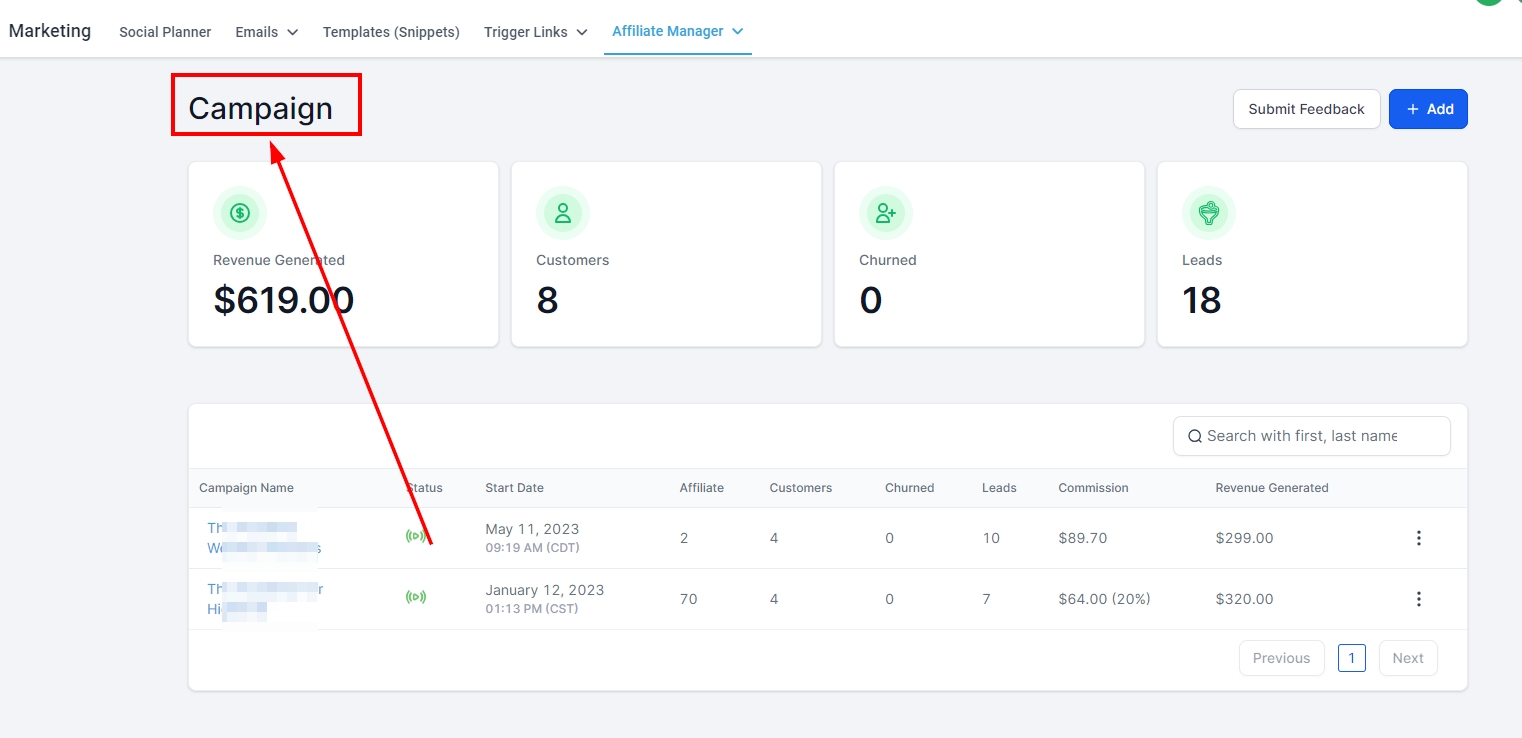Image resolution: width=1522 pixels, height=738 pixels.
Task: Click live status icon for May 11 campaign
Action: tap(415, 537)
